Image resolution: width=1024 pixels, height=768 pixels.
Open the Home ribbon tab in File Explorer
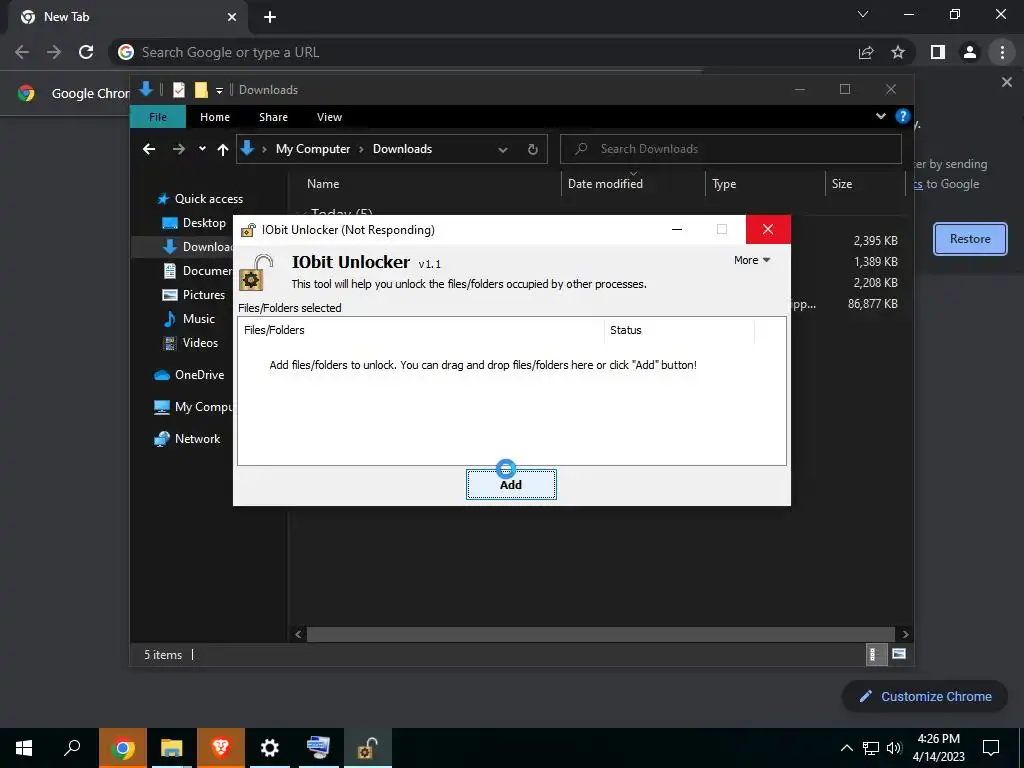pos(215,117)
